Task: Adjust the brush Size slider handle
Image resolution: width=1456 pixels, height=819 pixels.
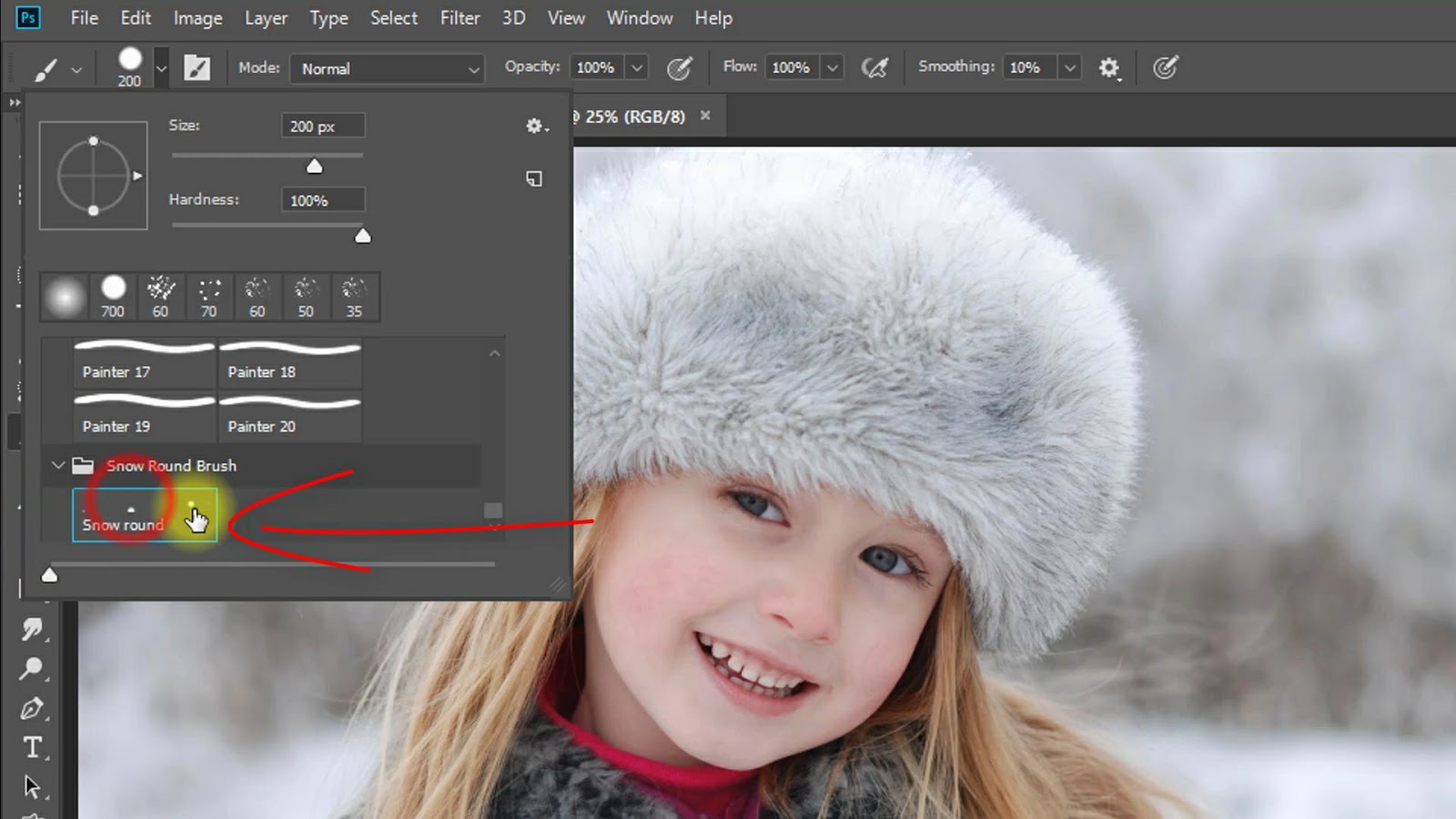Action: (x=314, y=166)
